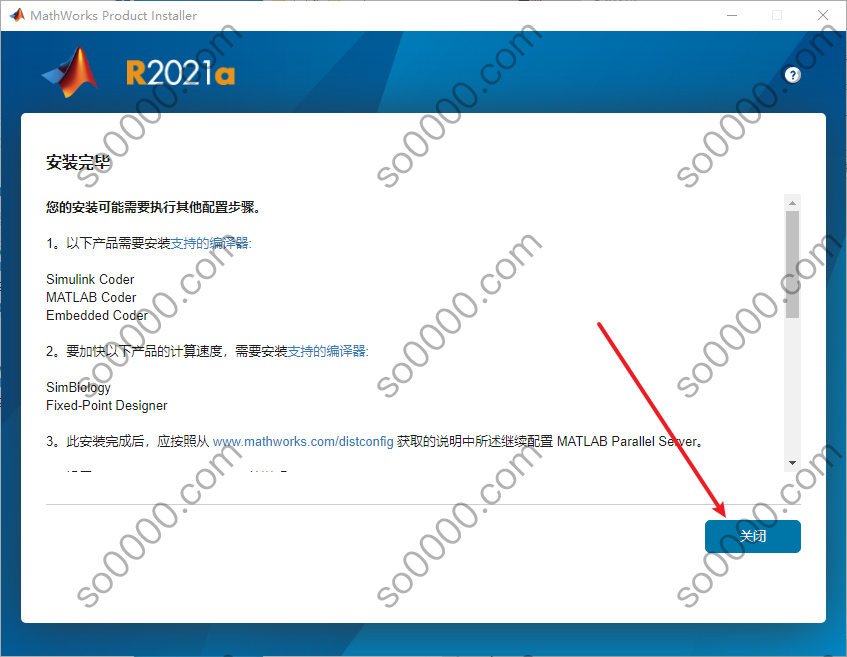The height and width of the screenshot is (657, 847).
Task: Click the MATLAB Parallel Server text
Action: click(x=629, y=441)
